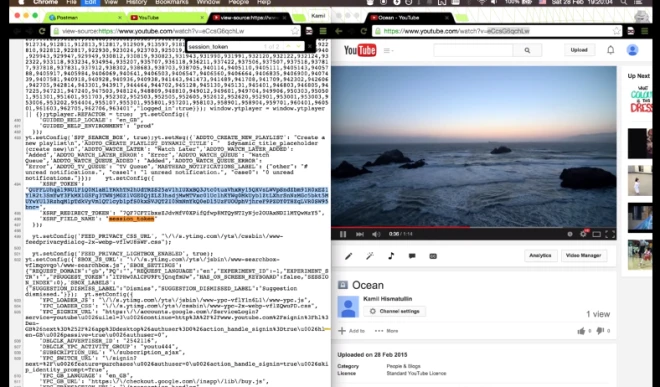Toggle theater mode in video player
This screenshot has height=387, width=660.
[x=596, y=234]
